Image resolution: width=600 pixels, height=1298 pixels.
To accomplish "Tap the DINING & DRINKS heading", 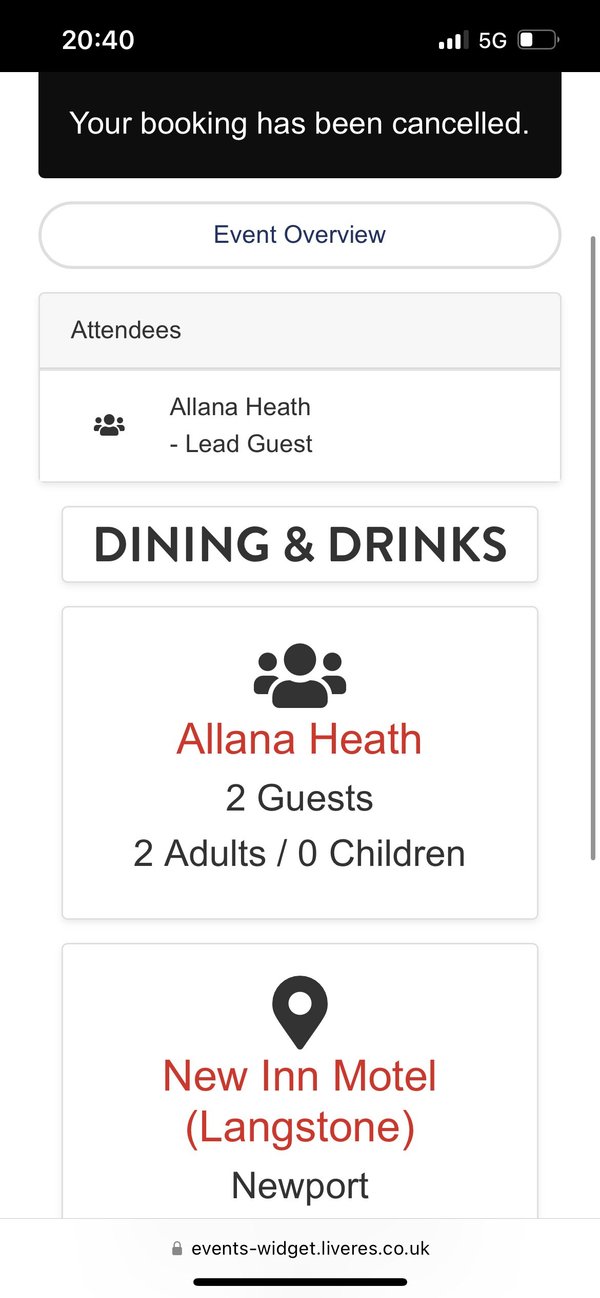I will pyautogui.click(x=300, y=544).
